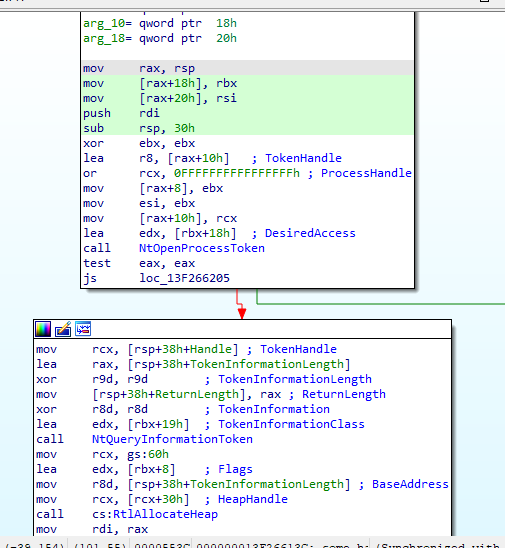The image size is (505, 548).
Task: Click the 'mov esi, ebx' instruction
Action: pos(139,203)
